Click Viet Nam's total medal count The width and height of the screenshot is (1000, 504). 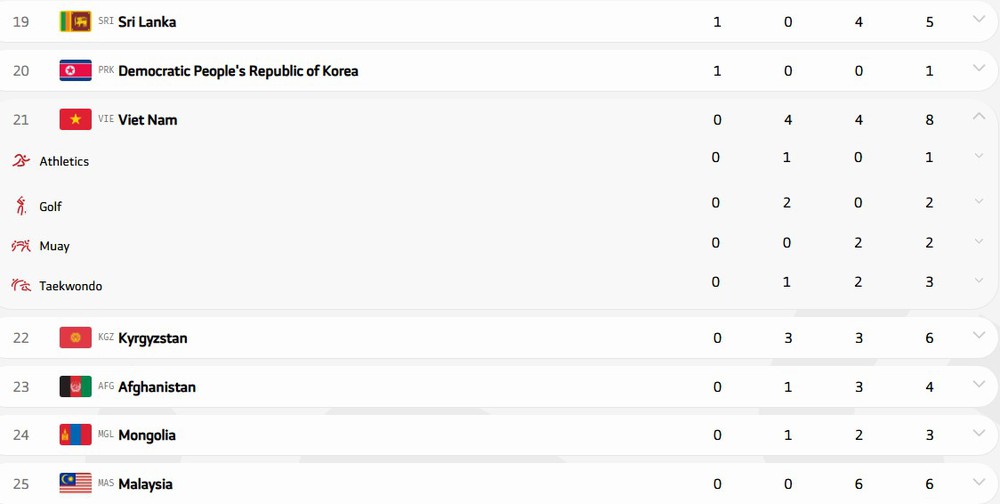[x=930, y=120]
